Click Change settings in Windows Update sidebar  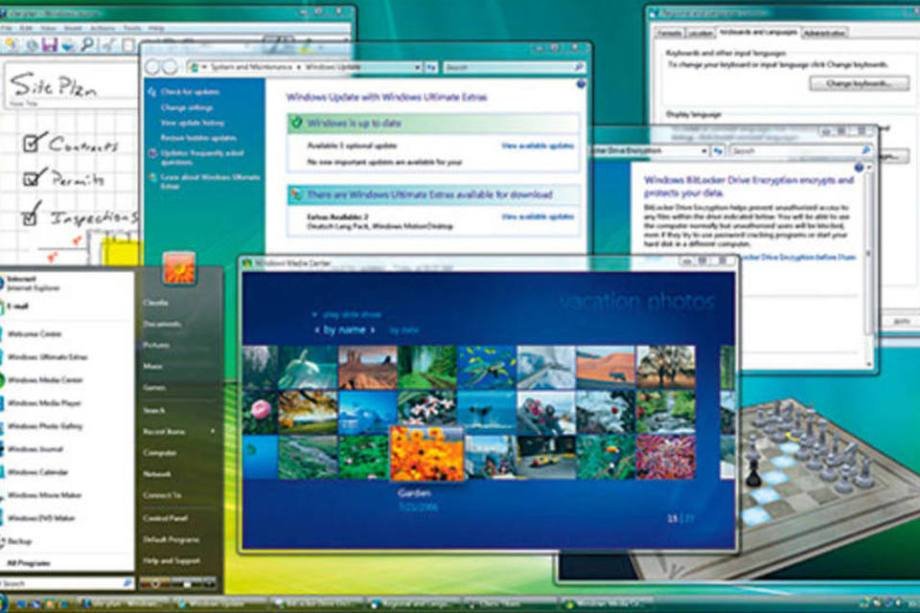[187, 108]
